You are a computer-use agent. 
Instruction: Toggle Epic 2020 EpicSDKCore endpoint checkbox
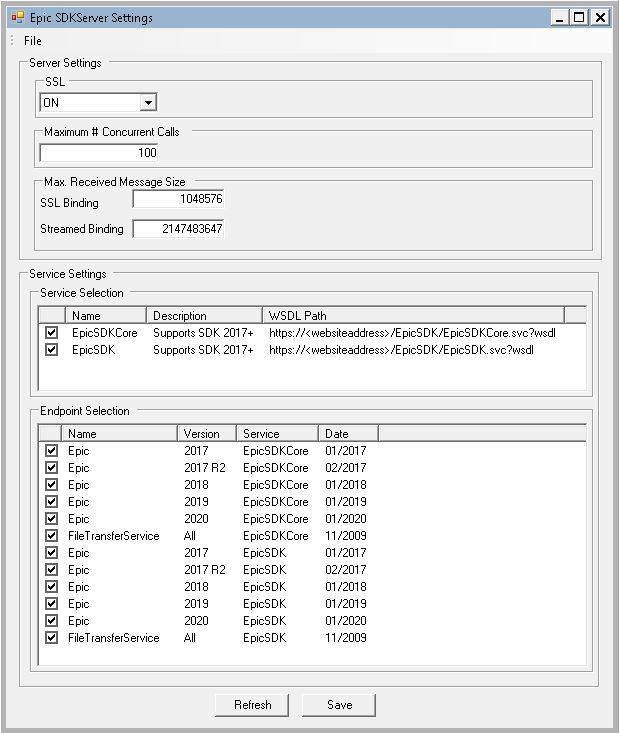pyautogui.click(x=51, y=518)
